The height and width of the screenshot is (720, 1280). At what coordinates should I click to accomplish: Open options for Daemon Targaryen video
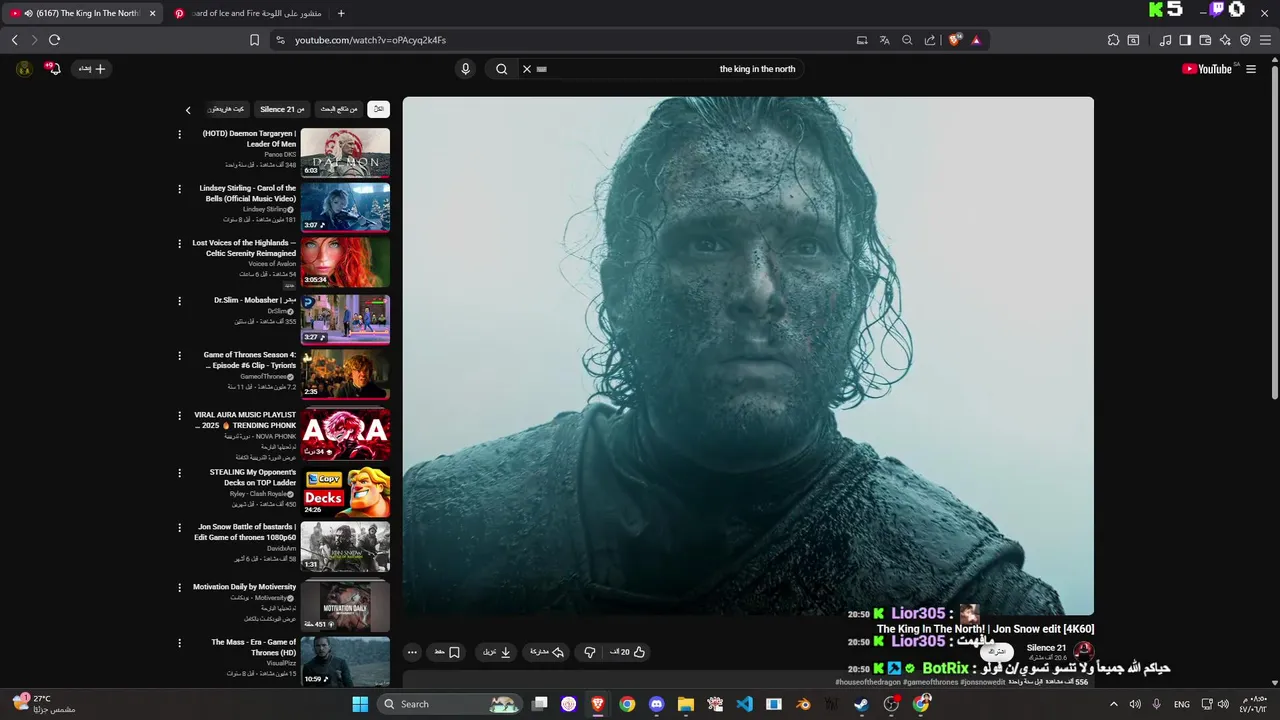180,134
